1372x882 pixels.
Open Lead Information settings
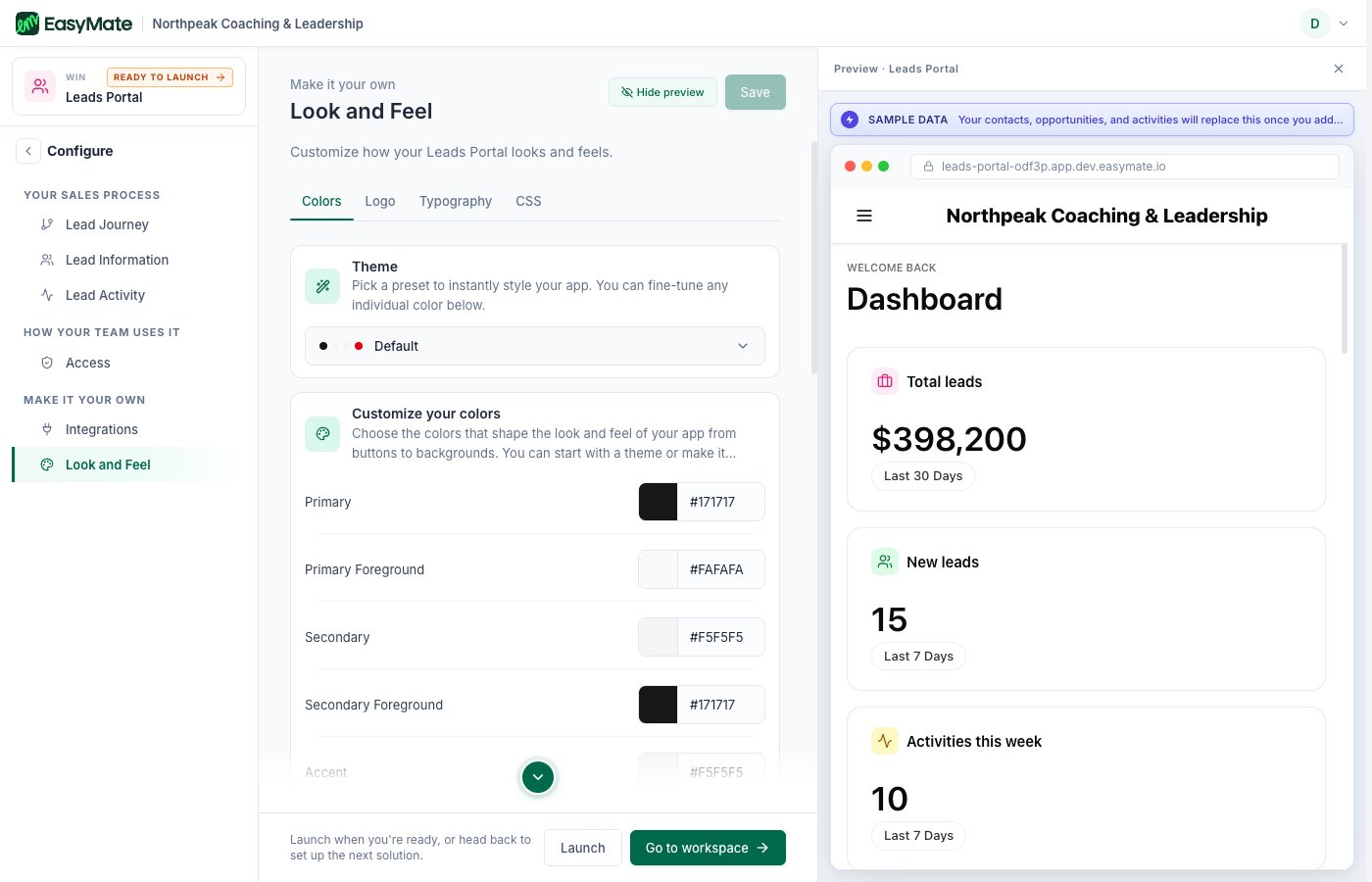[117, 260]
